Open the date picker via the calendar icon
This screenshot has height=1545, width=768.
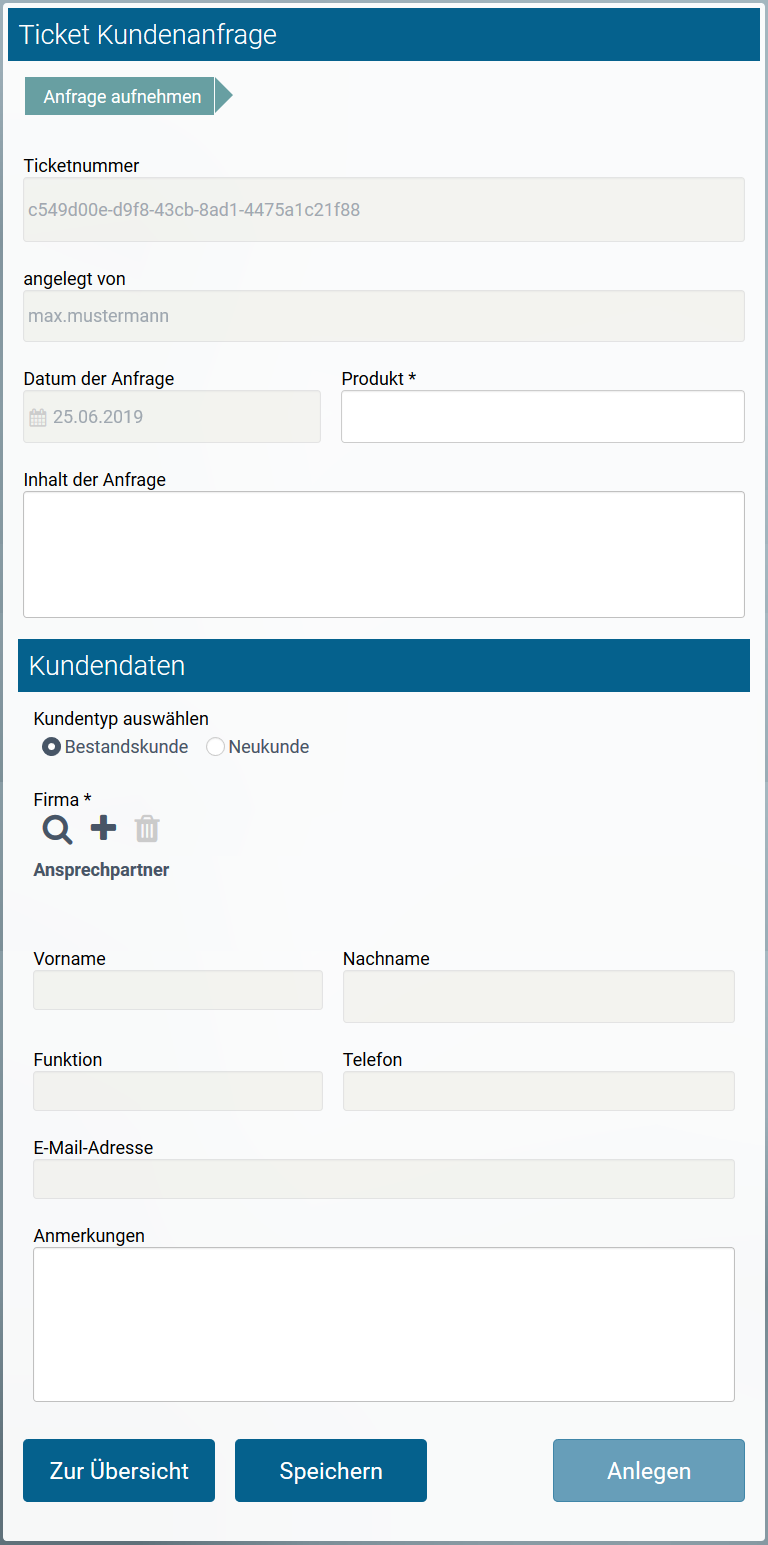38,417
